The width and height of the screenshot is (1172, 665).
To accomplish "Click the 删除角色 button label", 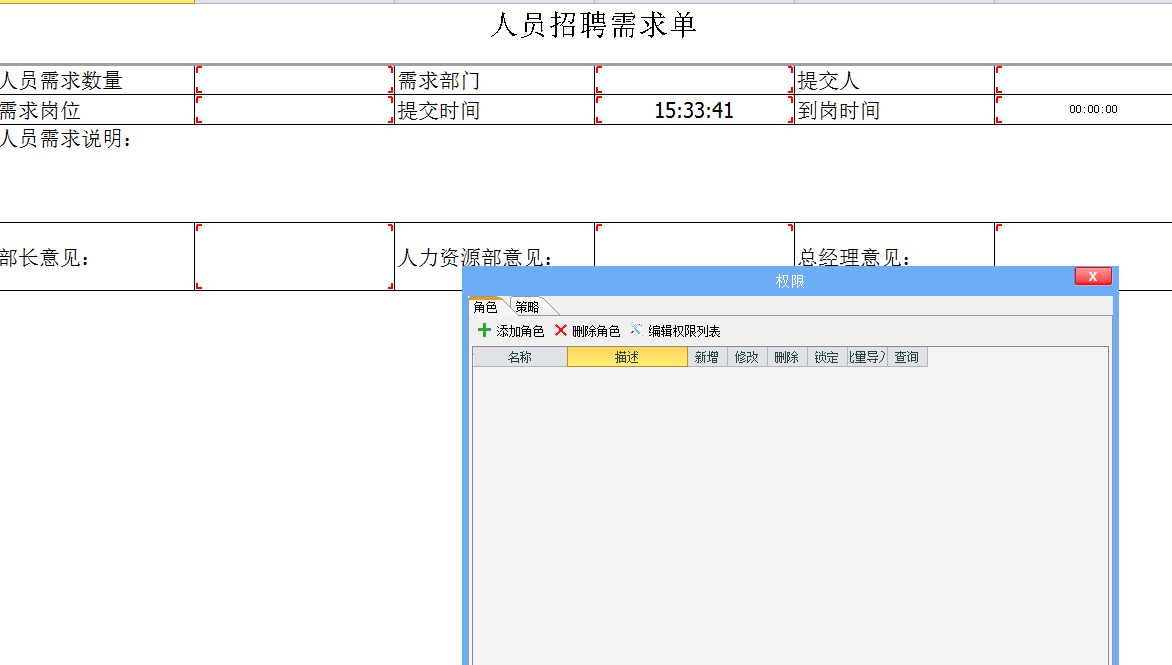I will click(596, 331).
